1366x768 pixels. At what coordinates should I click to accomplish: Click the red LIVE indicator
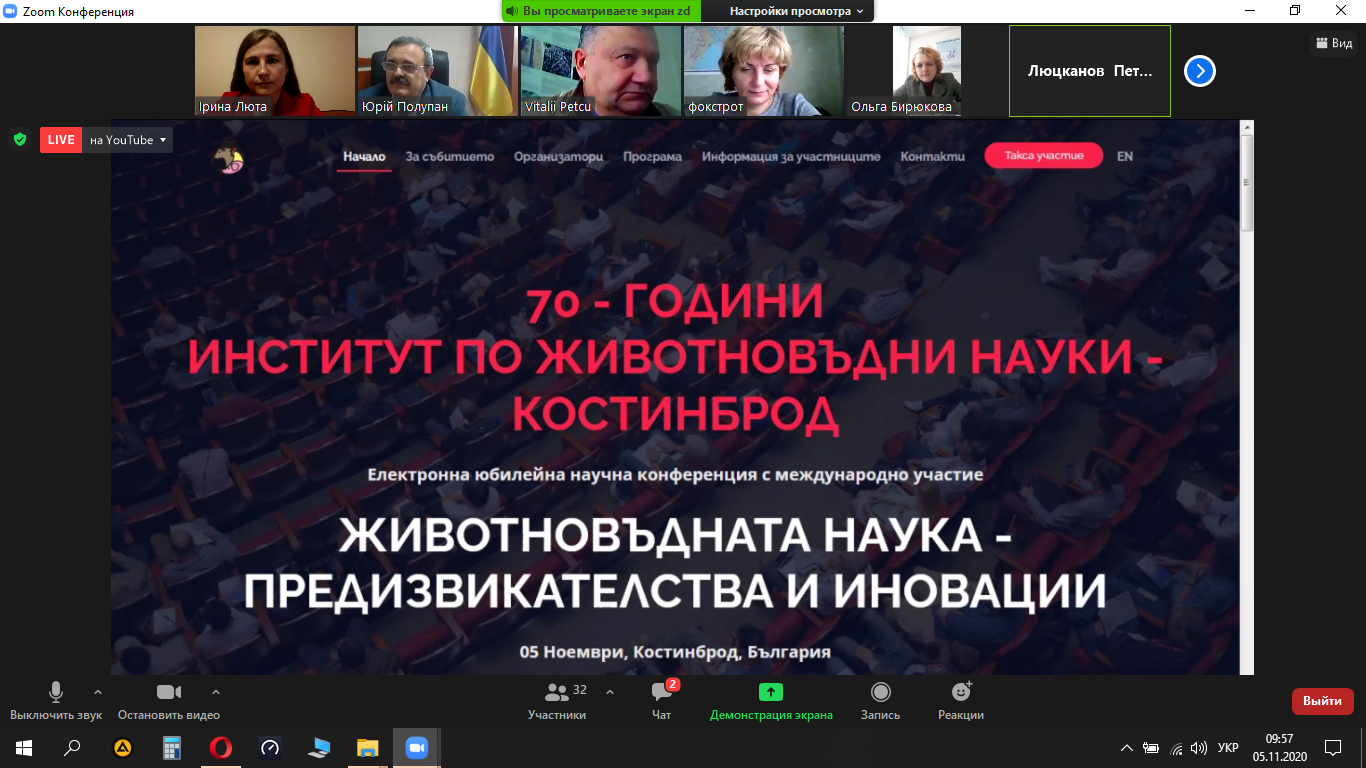pyautogui.click(x=61, y=140)
